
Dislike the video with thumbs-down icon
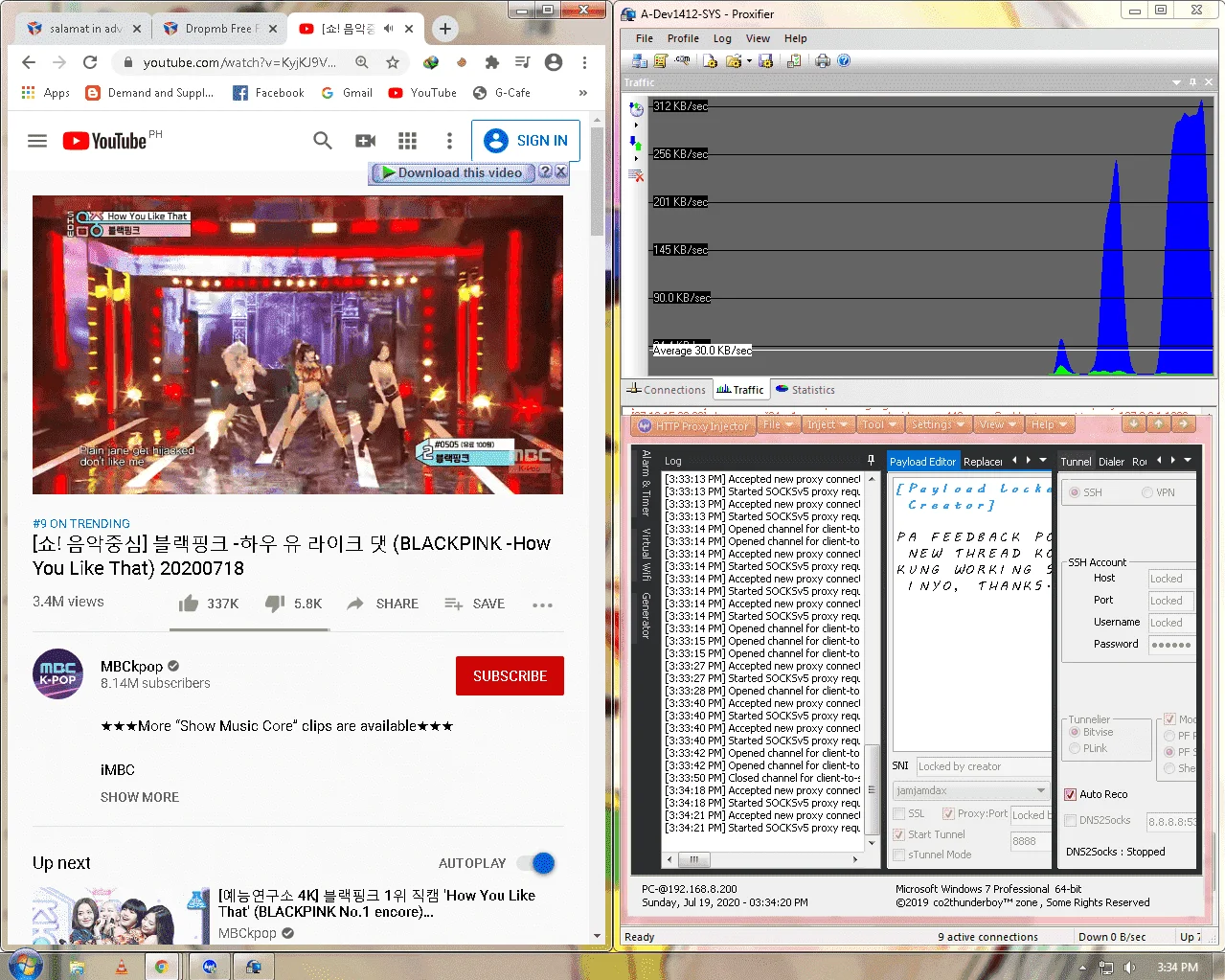click(x=275, y=604)
